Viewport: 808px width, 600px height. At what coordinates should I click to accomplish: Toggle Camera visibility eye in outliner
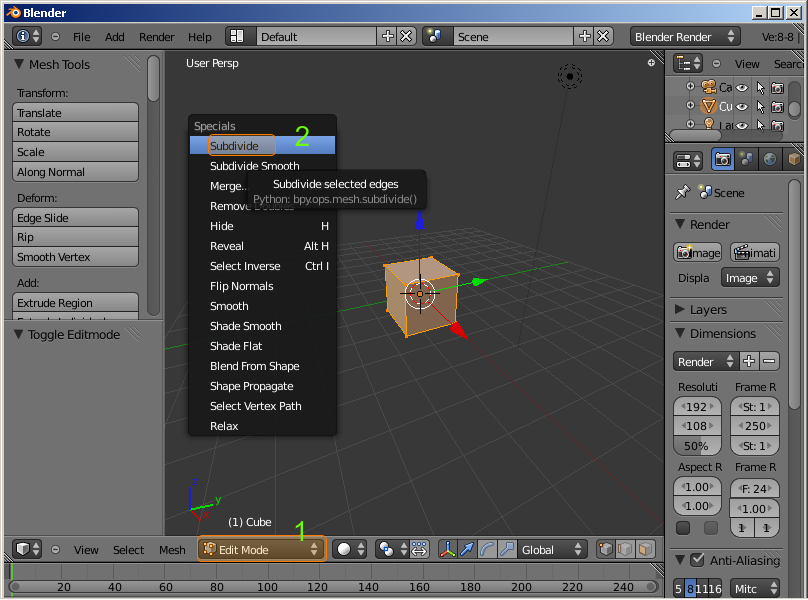742,88
